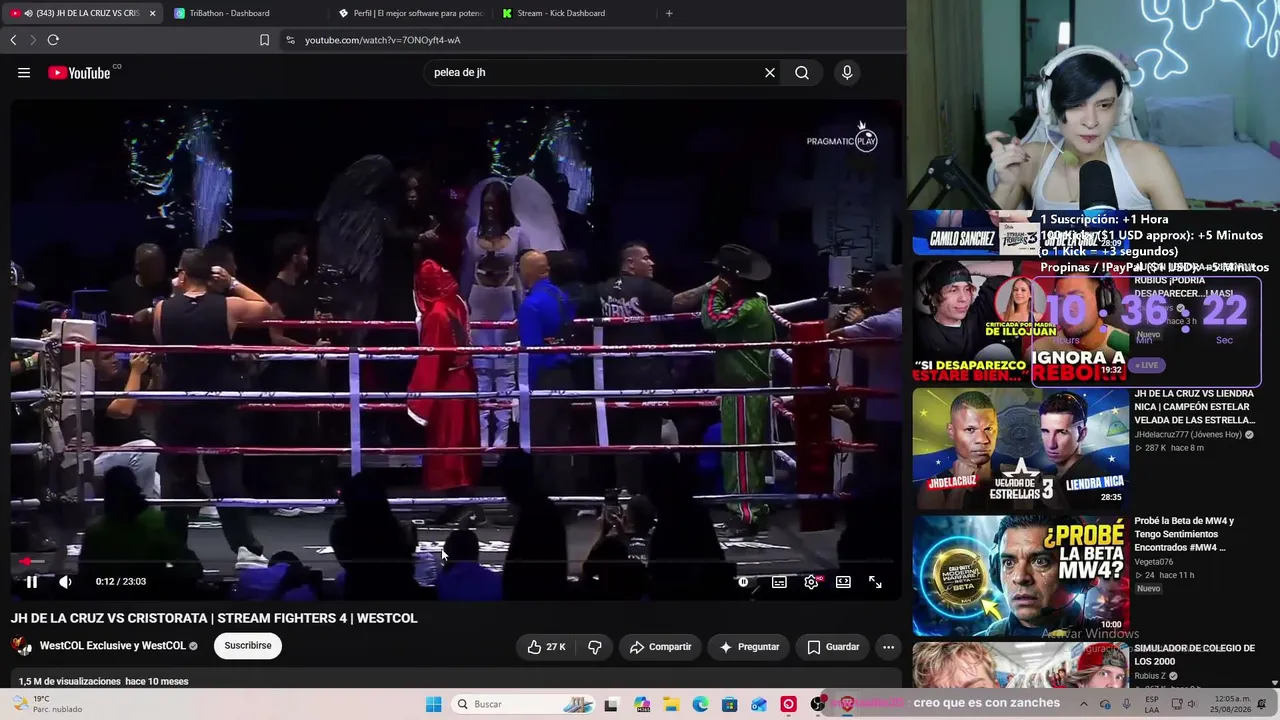
Task: Open Task View on the taskbar
Action: click(x=611, y=704)
